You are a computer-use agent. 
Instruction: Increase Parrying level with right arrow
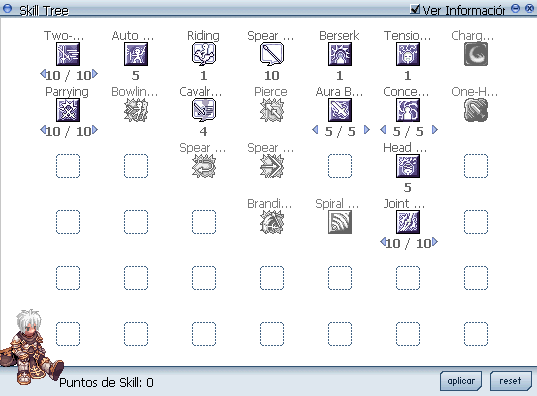coord(95,130)
